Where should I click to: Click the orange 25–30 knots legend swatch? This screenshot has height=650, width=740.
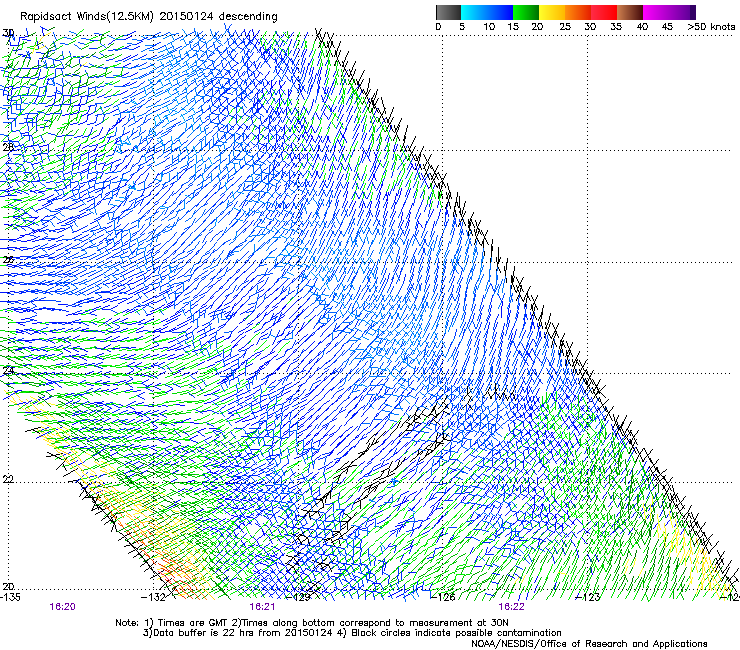(578, 12)
